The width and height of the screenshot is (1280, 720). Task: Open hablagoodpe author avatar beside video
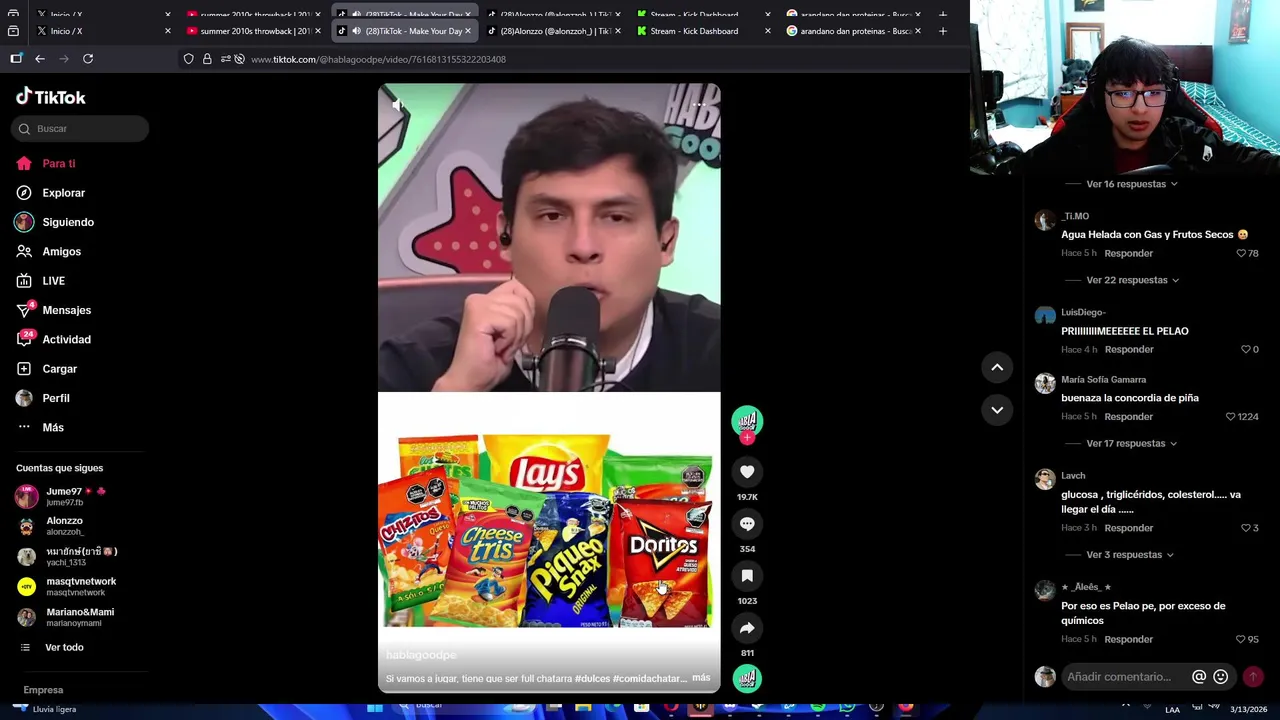click(747, 421)
